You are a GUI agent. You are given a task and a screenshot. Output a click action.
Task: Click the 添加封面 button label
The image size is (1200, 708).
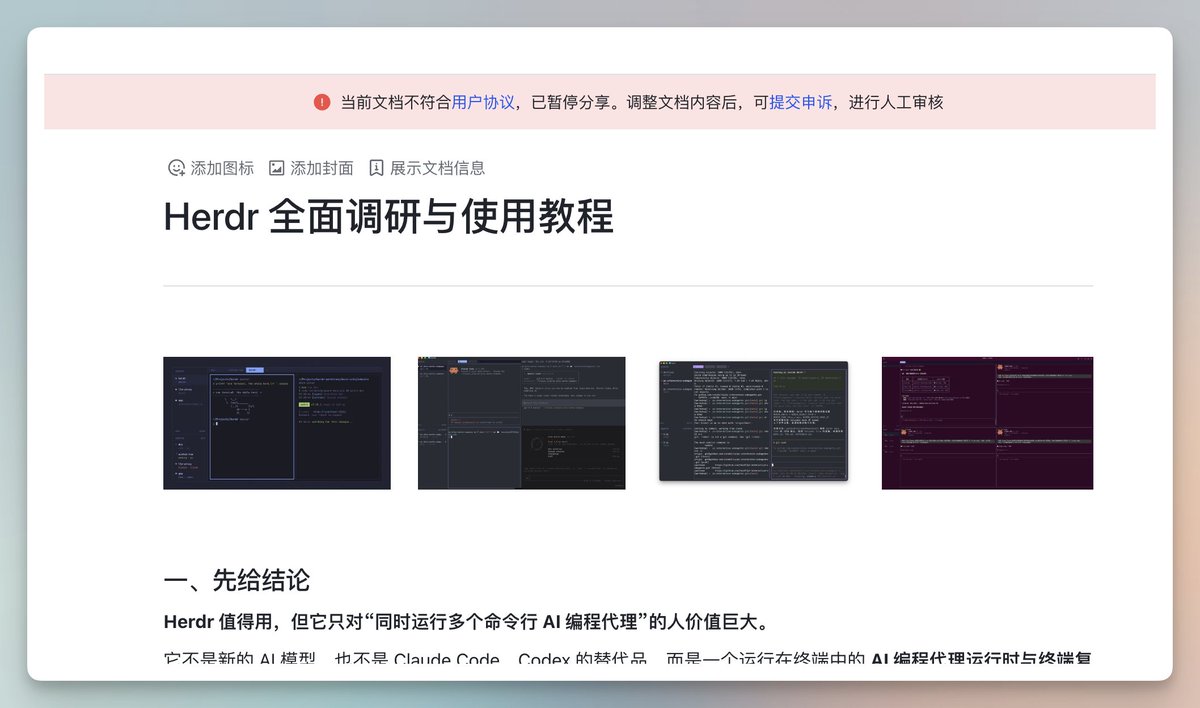[x=322, y=168]
